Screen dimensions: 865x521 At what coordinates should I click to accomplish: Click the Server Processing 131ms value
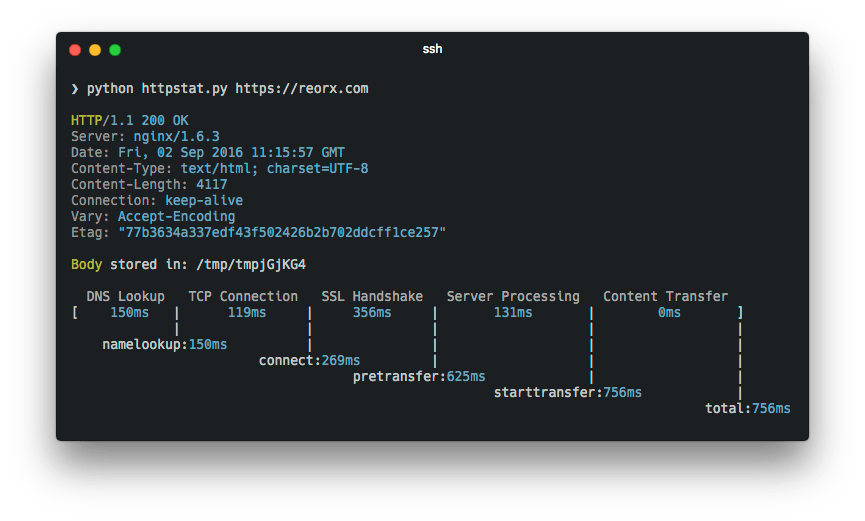[512, 312]
